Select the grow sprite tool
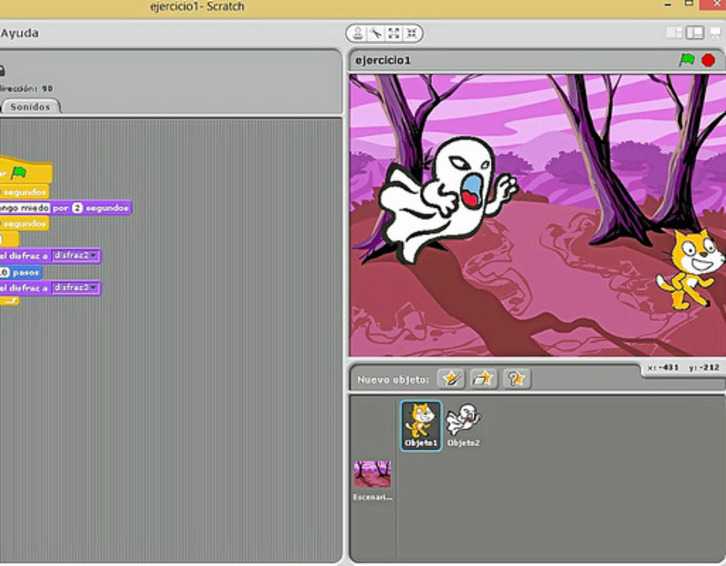The height and width of the screenshot is (566, 726). (x=394, y=33)
